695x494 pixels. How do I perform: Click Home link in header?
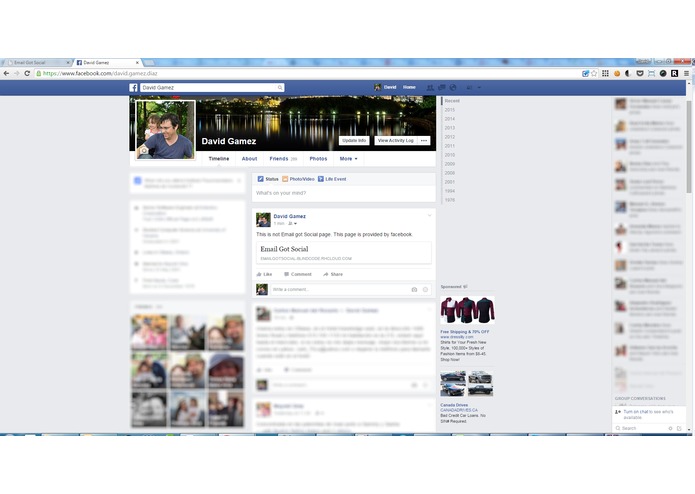point(409,87)
